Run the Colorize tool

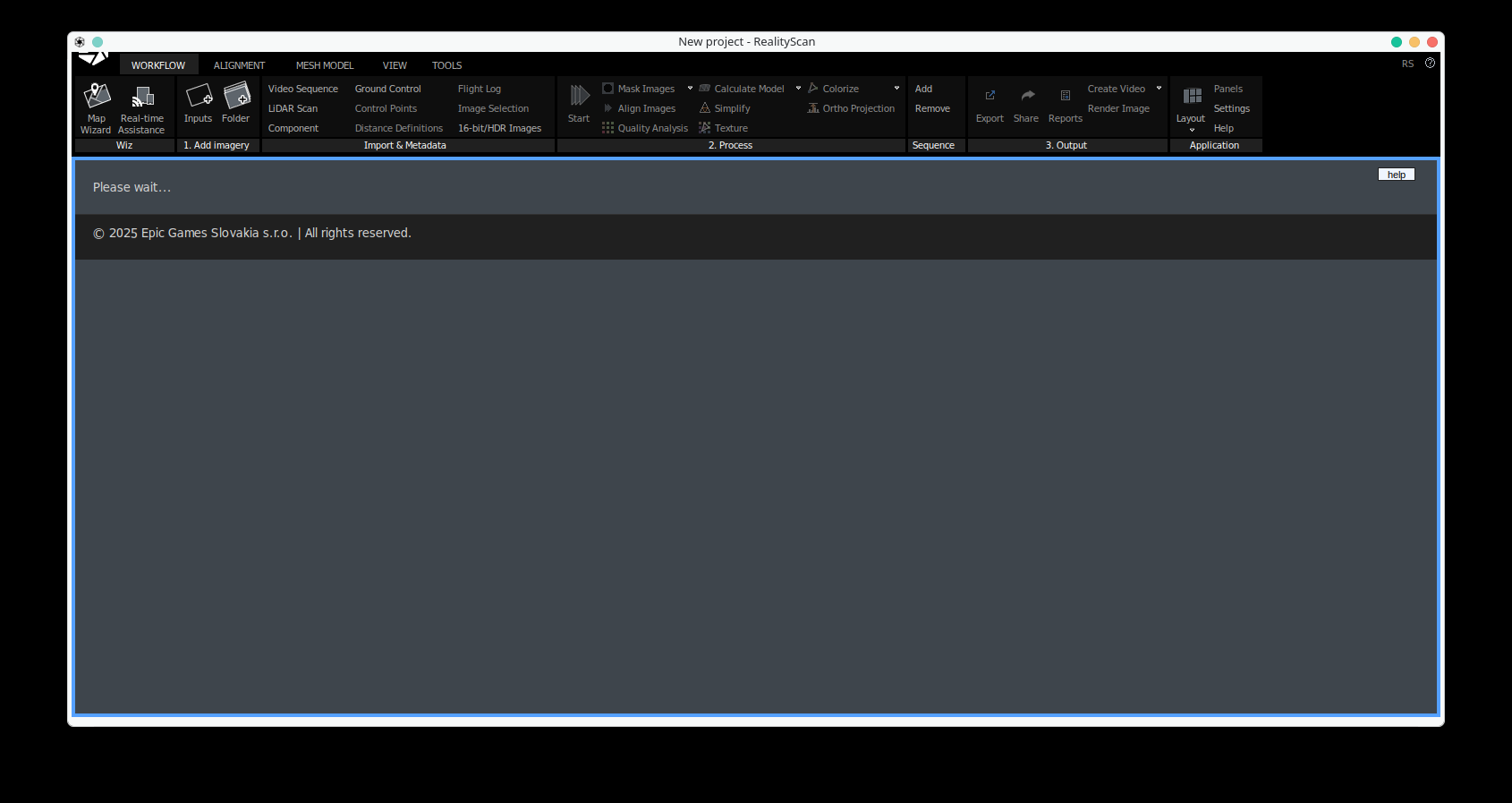click(833, 89)
